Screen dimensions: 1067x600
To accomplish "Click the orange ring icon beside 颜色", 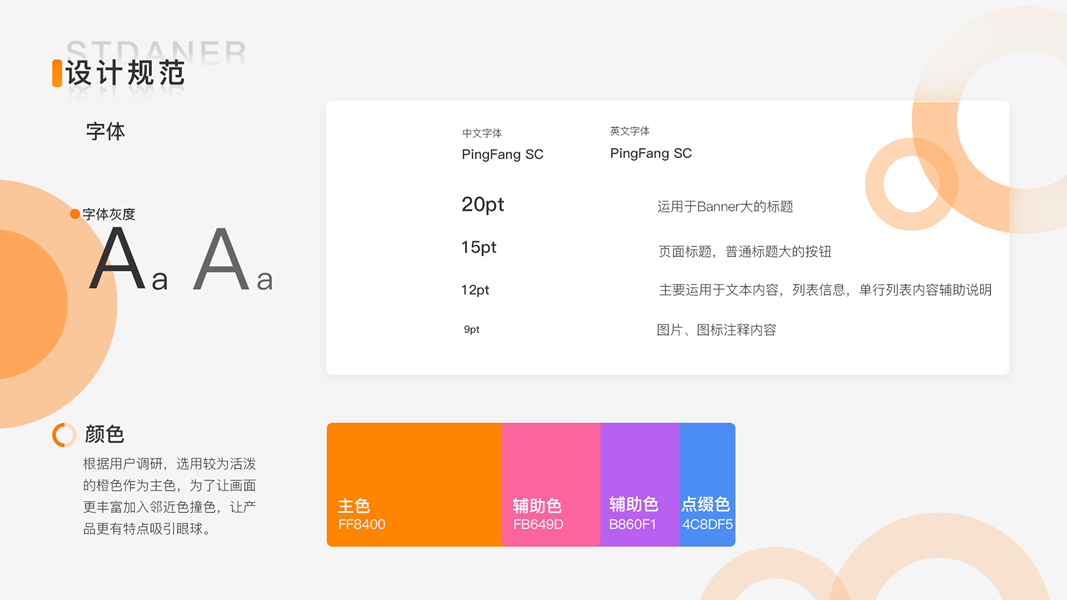I will [x=64, y=435].
